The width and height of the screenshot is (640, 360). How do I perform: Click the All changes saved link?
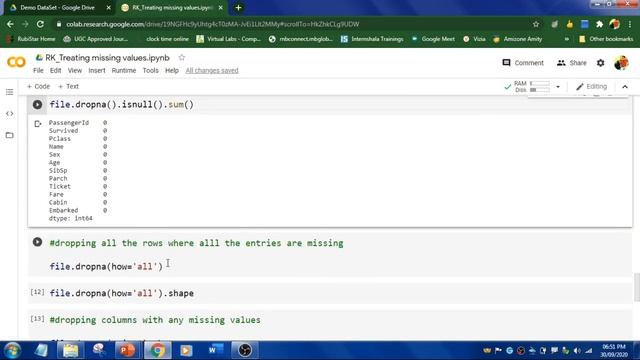coord(212,71)
